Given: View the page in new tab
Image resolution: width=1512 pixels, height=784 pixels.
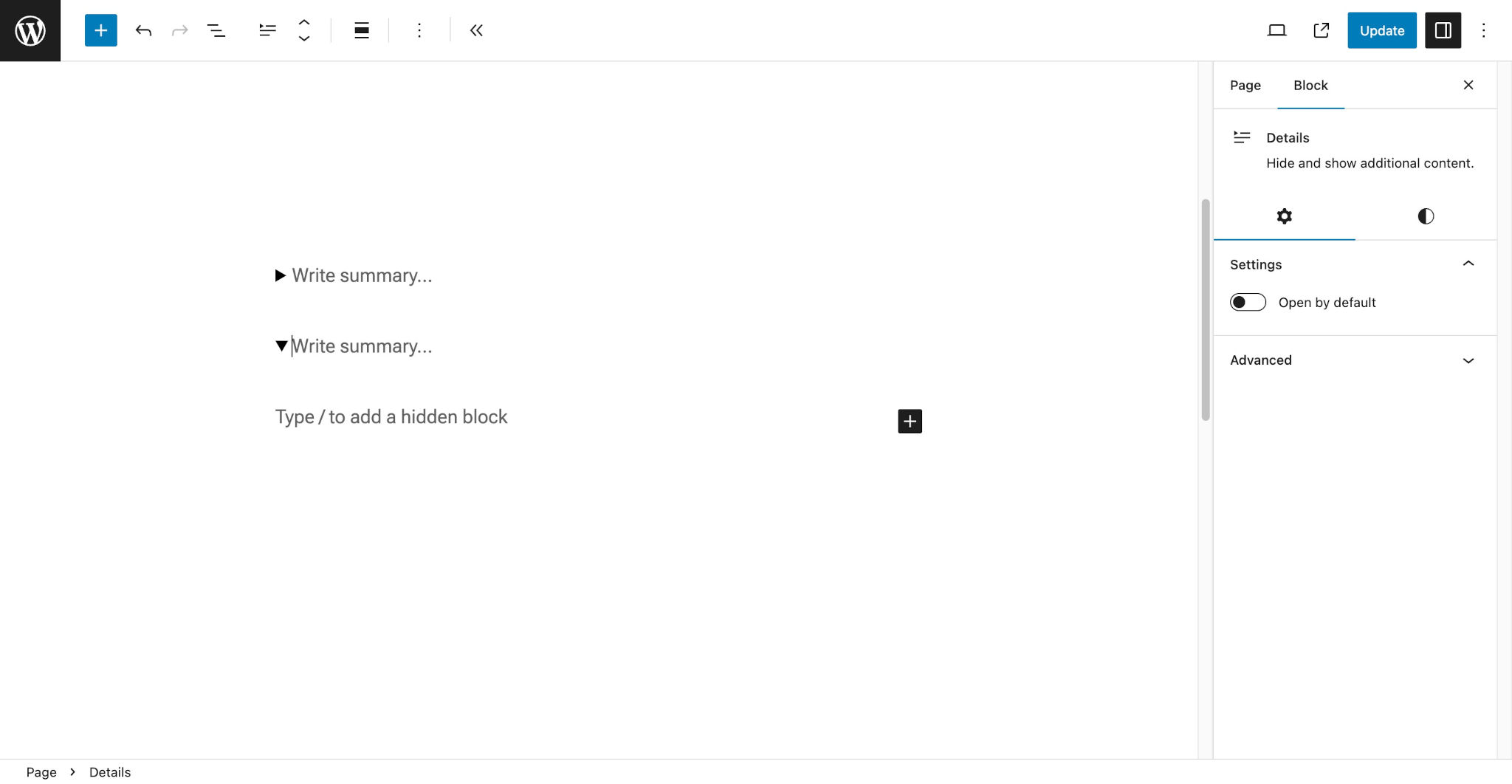Looking at the screenshot, I should click(1322, 30).
